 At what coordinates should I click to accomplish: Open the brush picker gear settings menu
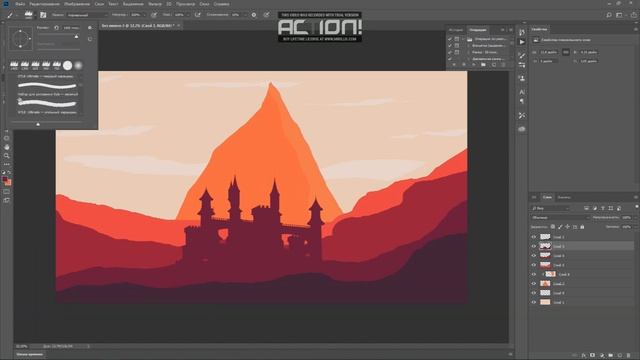coord(90,28)
